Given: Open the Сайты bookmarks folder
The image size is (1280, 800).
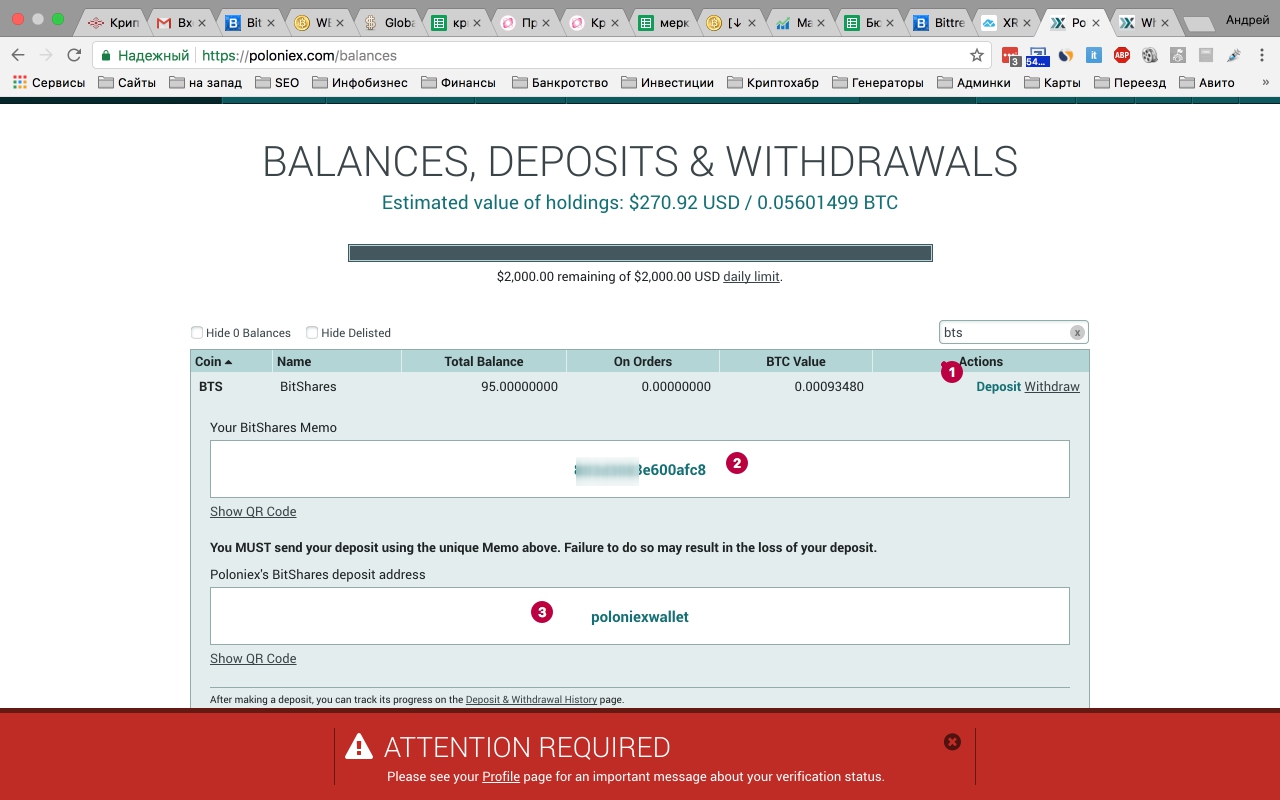Looking at the screenshot, I should click(127, 83).
